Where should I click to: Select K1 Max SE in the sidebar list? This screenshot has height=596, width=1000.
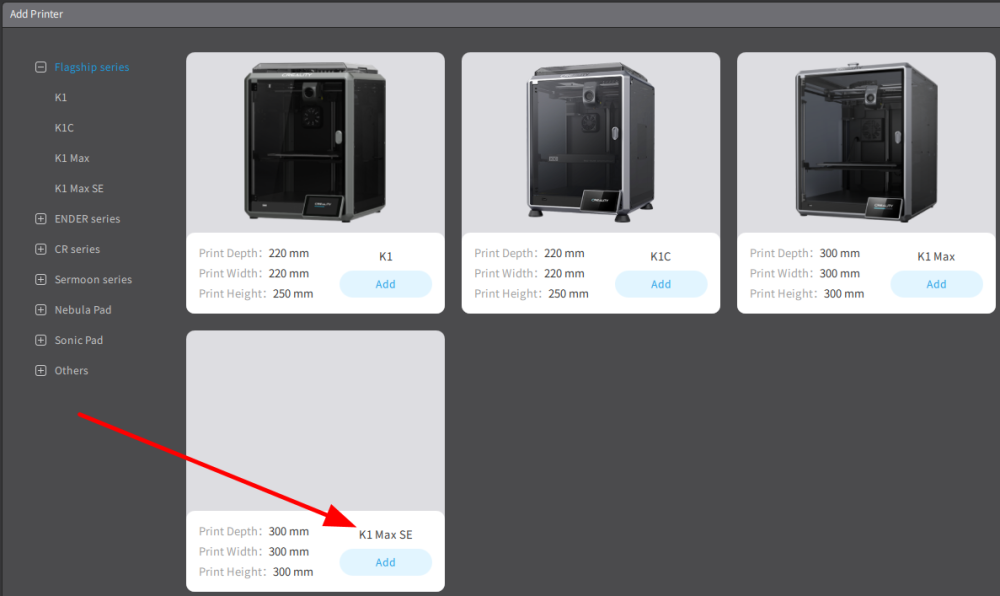[79, 189]
